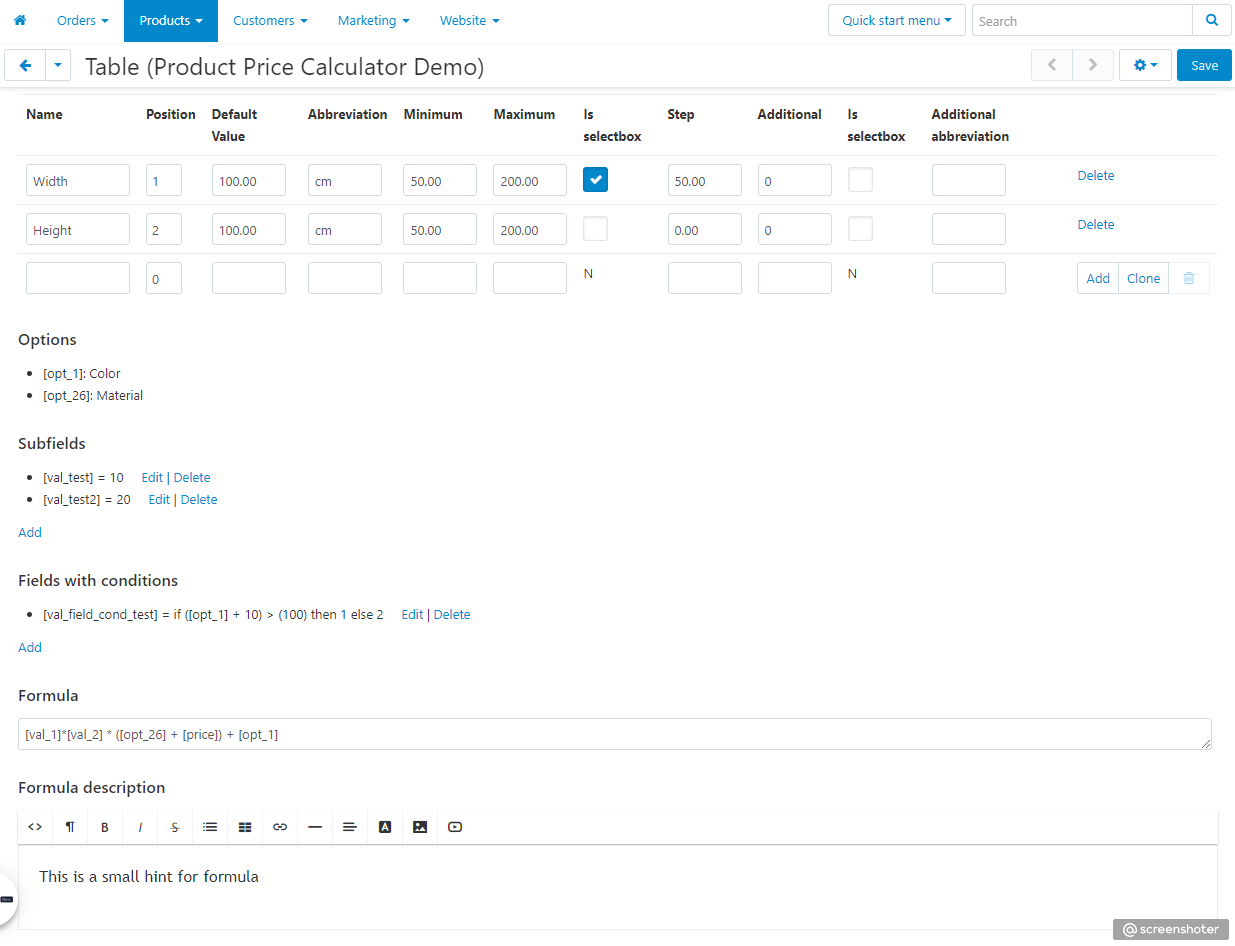Viewport: 1235px width, 946px height.
Task: Click the search magnifier icon button
Action: (x=1212, y=20)
